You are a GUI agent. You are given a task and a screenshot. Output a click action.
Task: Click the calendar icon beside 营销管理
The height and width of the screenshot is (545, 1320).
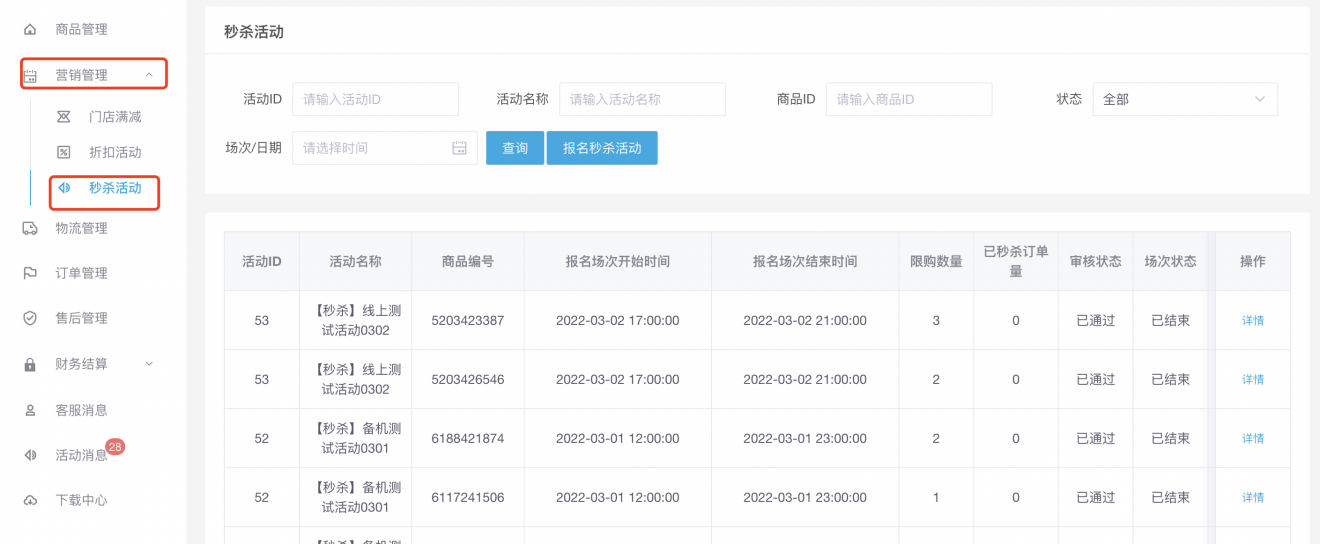pyautogui.click(x=30, y=76)
